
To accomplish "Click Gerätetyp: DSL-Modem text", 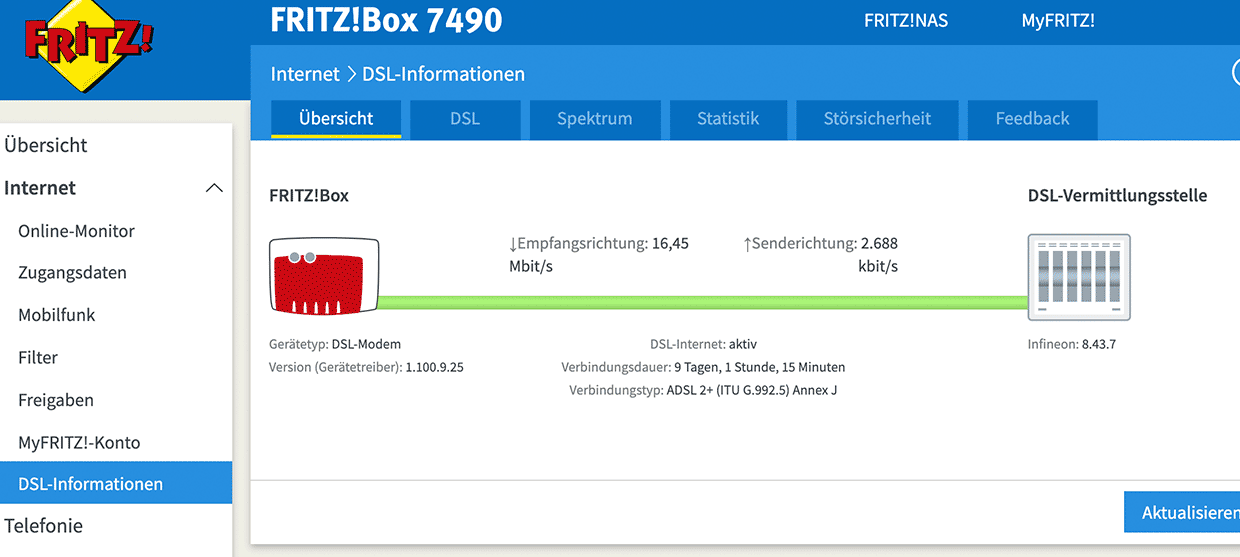I will tap(335, 344).
